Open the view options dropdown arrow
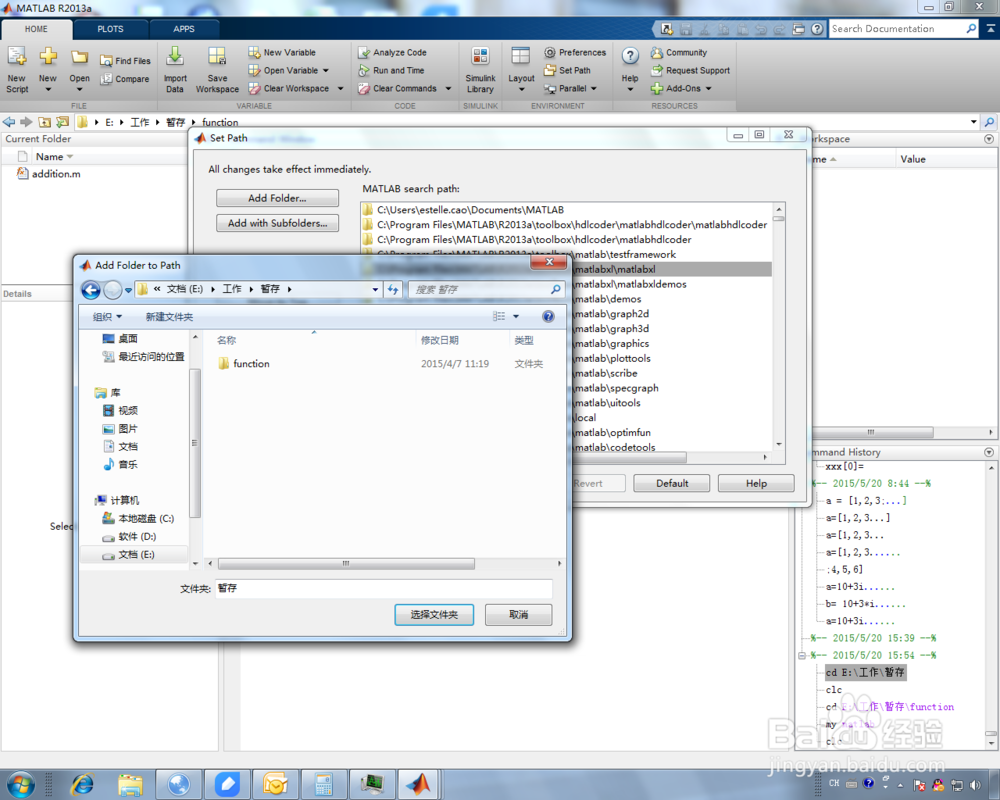 [x=516, y=316]
